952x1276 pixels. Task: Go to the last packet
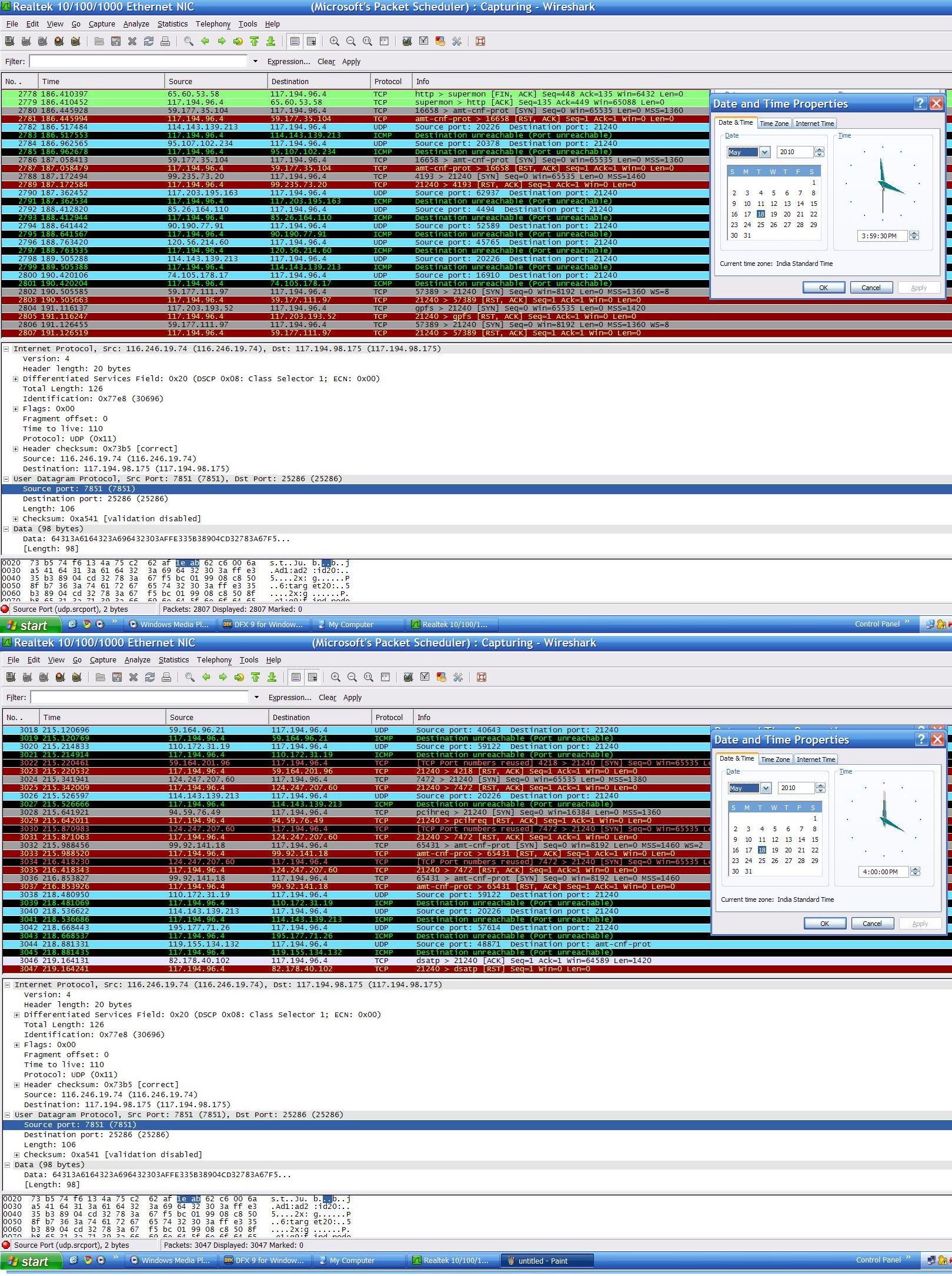click(x=271, y=41)
